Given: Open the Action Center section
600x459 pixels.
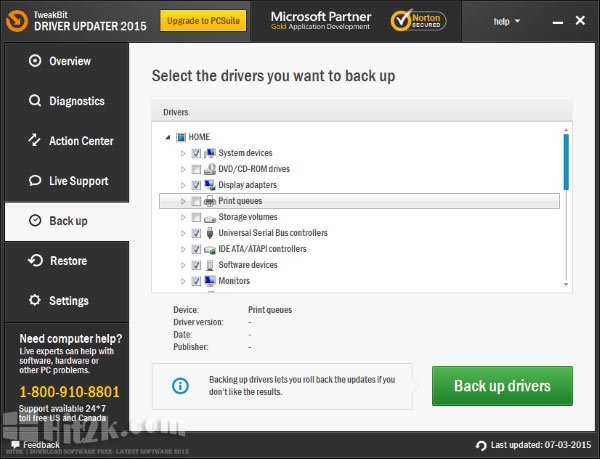Looking at the screenshot, I should coord(67,141).
